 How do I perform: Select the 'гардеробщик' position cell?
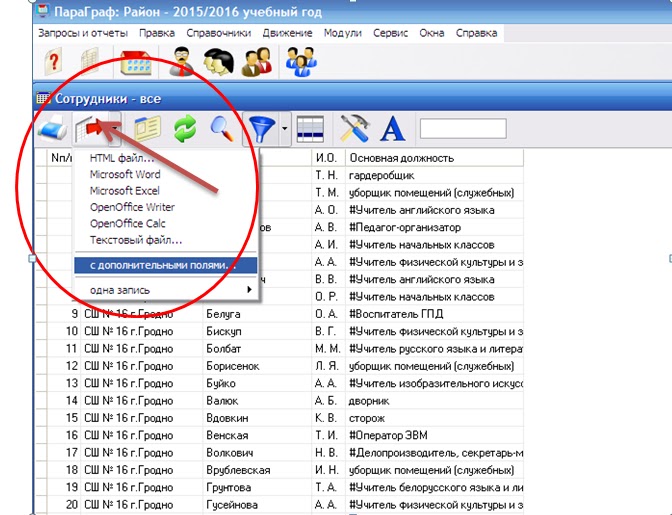[x=434, y=175]
